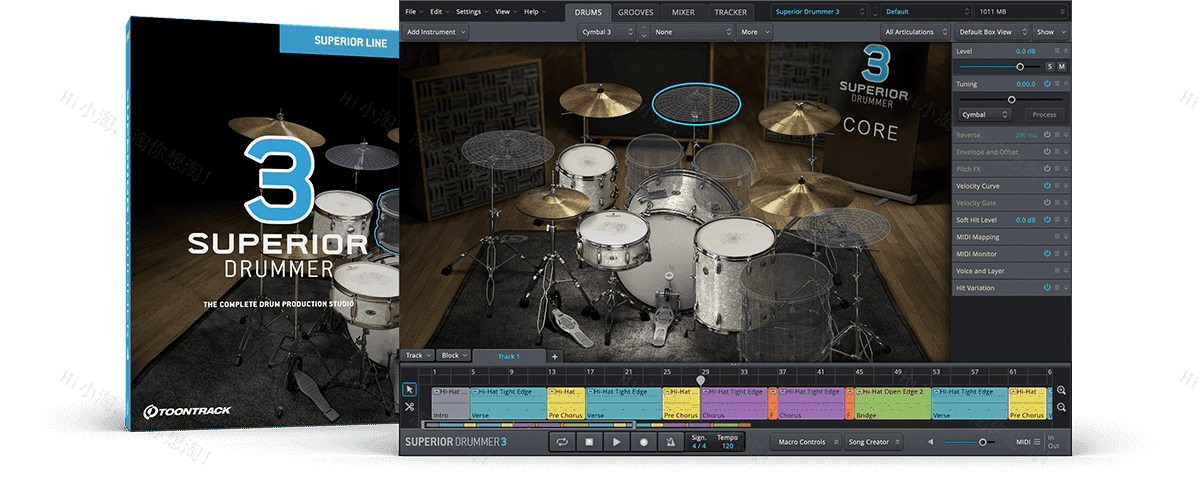Select the scissors cut tool

click(410, 407)
